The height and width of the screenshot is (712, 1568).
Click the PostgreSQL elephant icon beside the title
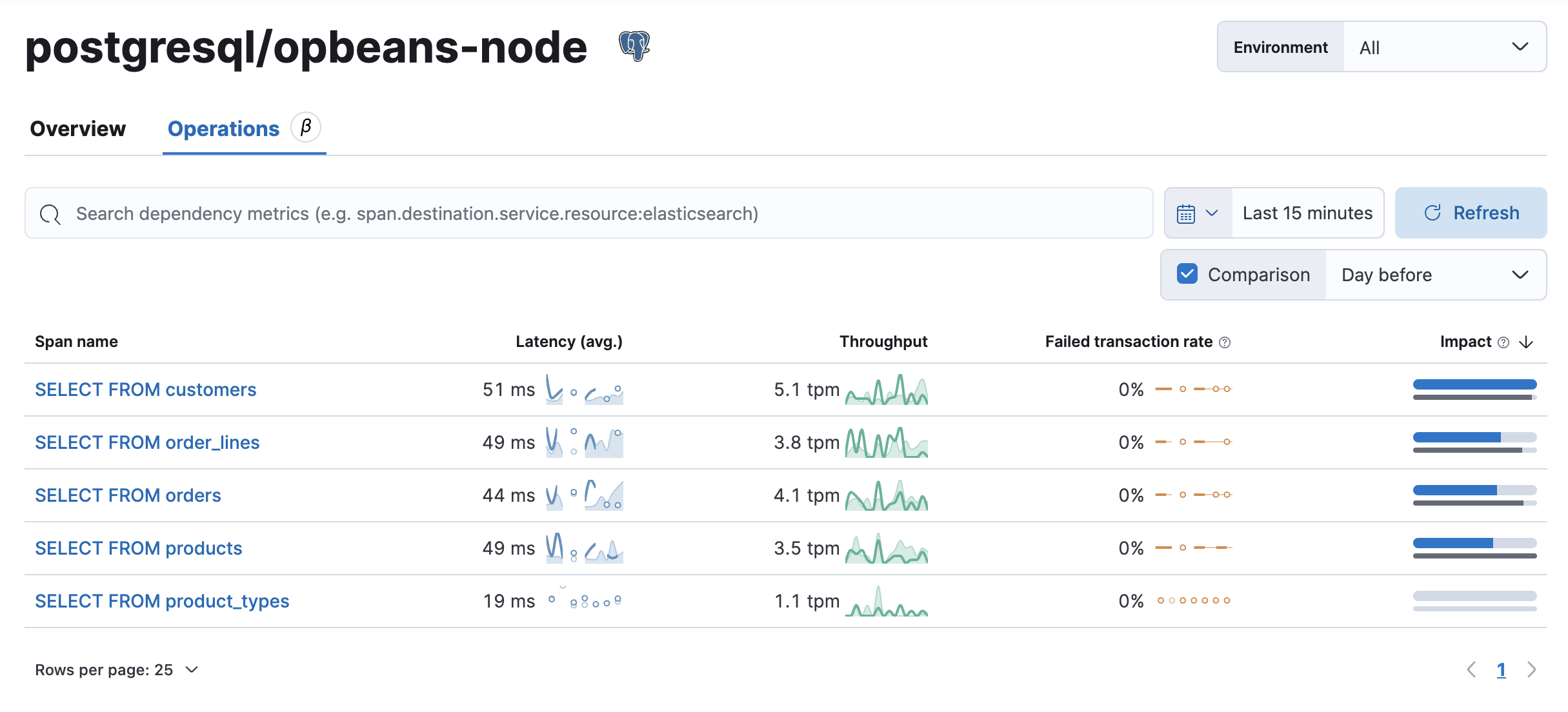point(635,46)
